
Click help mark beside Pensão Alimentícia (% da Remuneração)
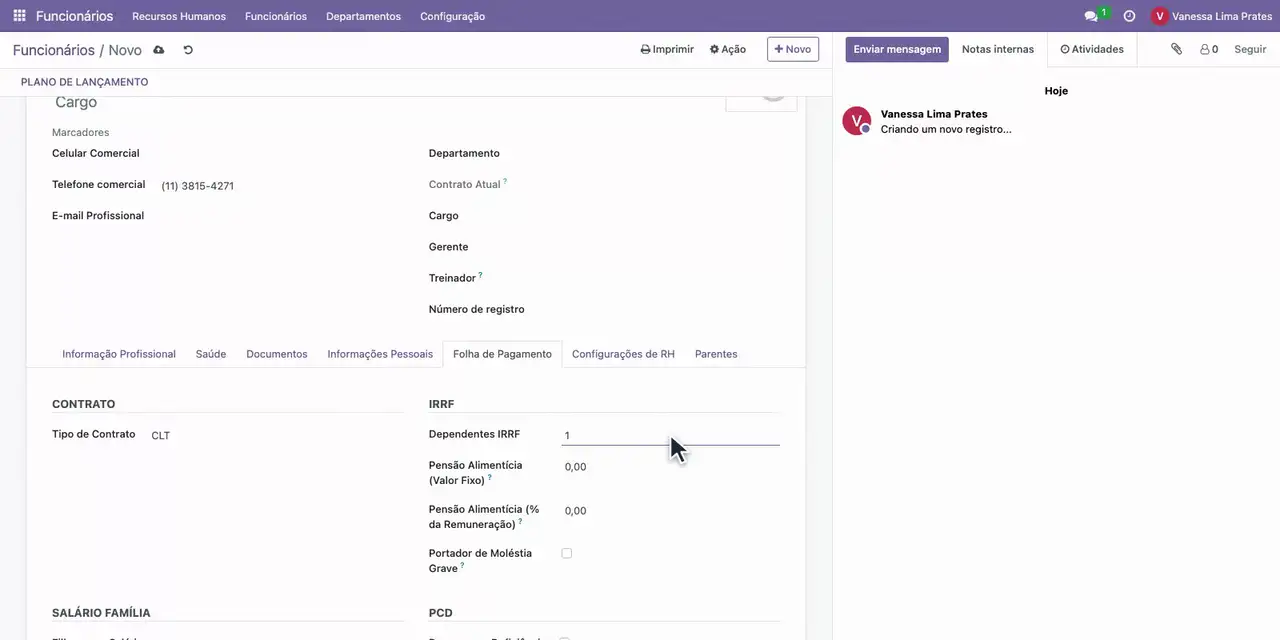(x=520, y=521)
